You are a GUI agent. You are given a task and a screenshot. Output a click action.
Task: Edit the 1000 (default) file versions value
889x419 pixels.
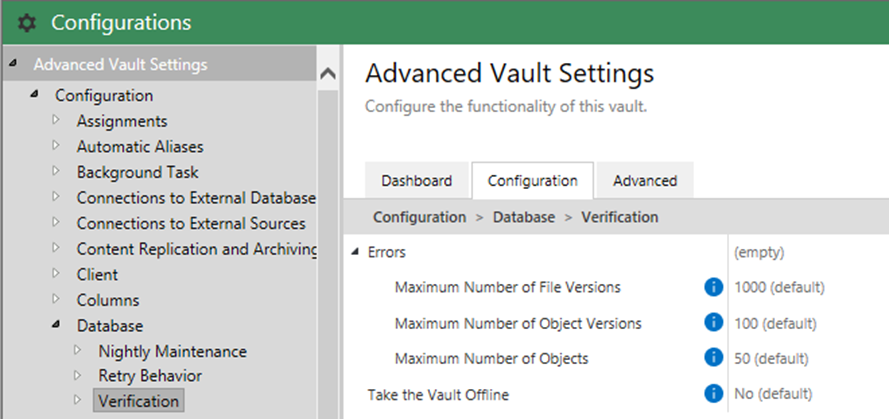pos(779,287)
